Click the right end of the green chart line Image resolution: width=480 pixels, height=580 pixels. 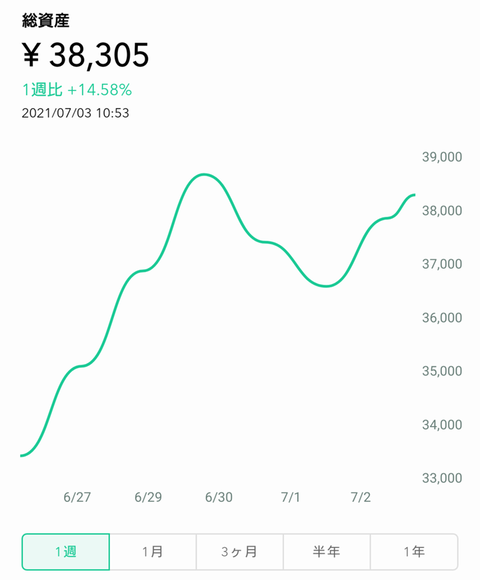(413, 195)
